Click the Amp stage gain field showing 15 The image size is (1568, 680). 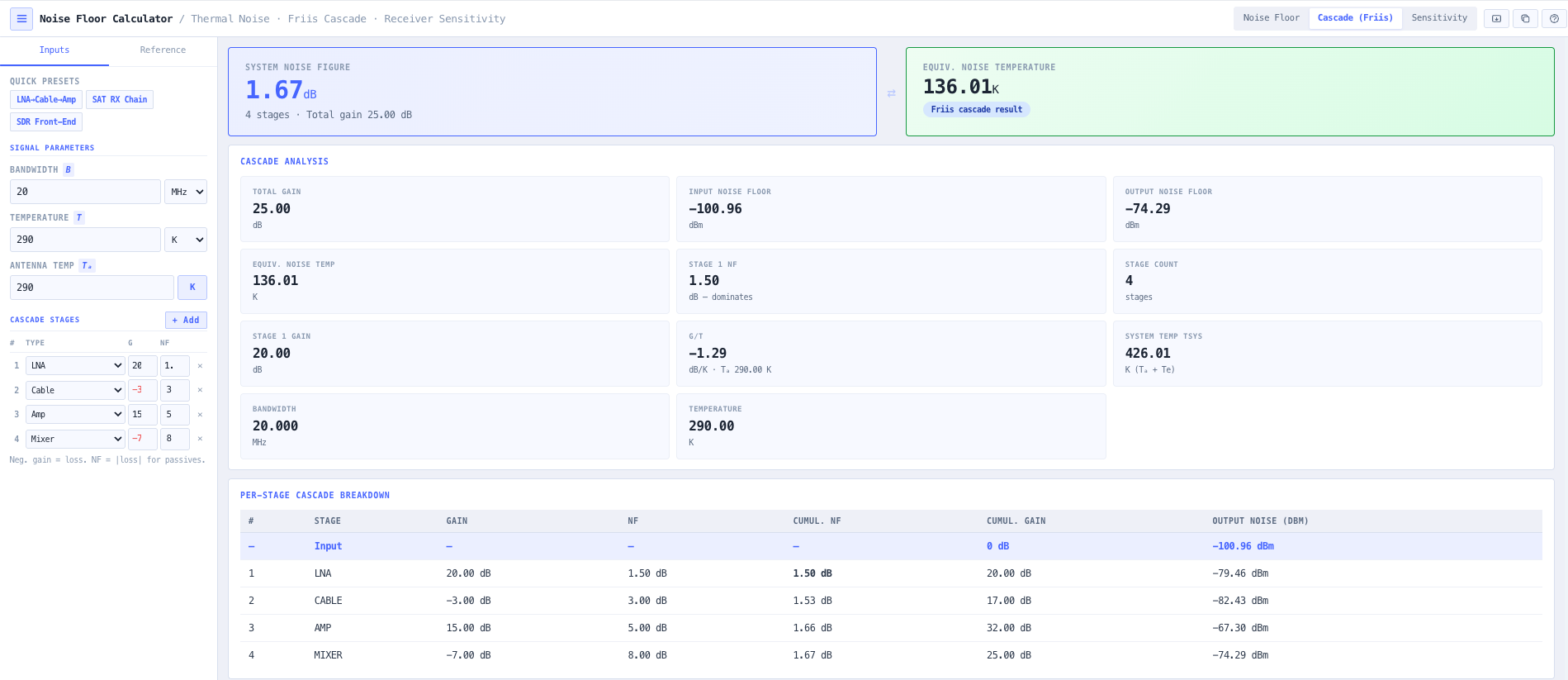pyautogui.click(x=142, y=415)
